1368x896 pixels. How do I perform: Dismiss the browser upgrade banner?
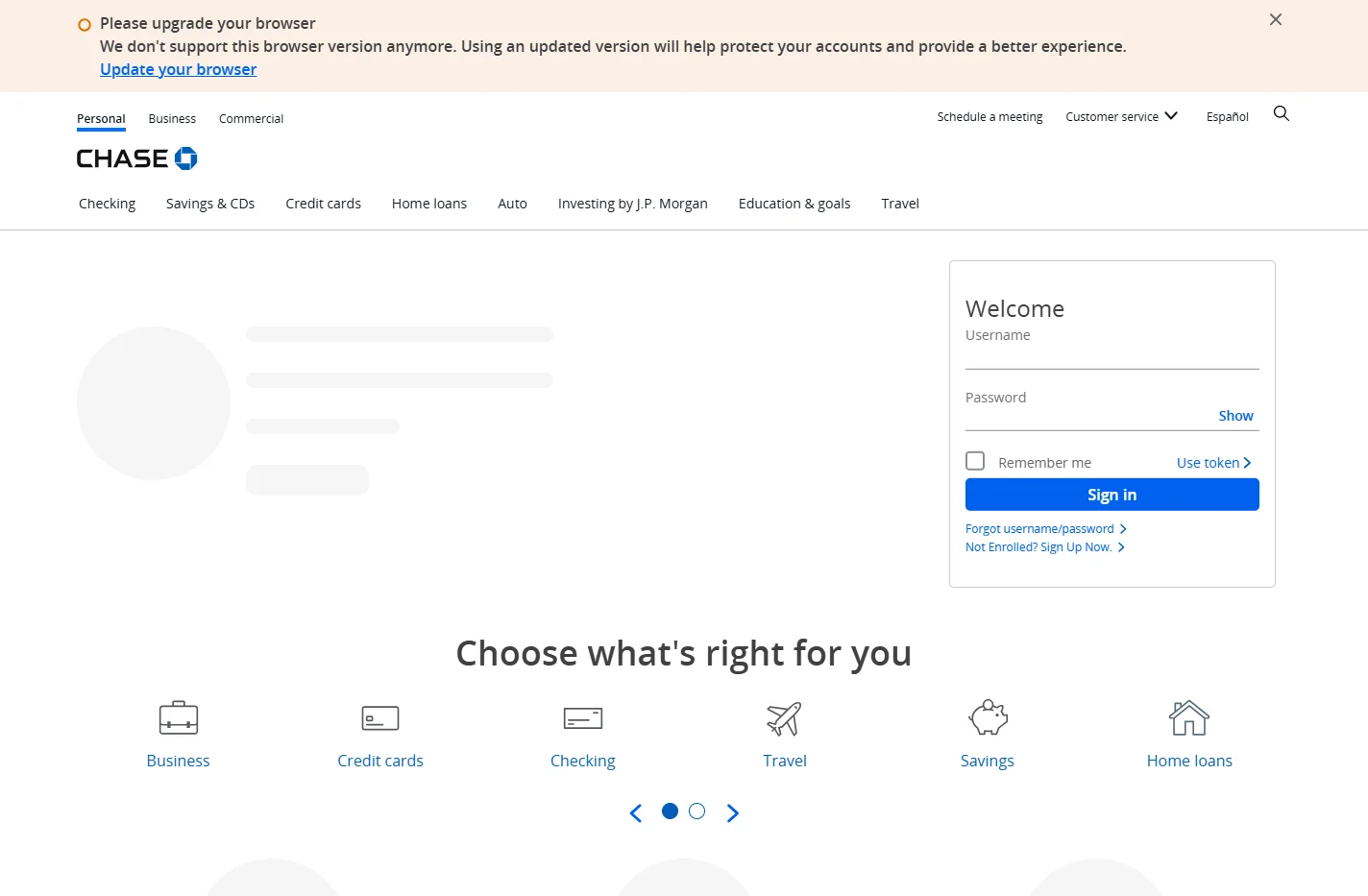pos(1276,19)
